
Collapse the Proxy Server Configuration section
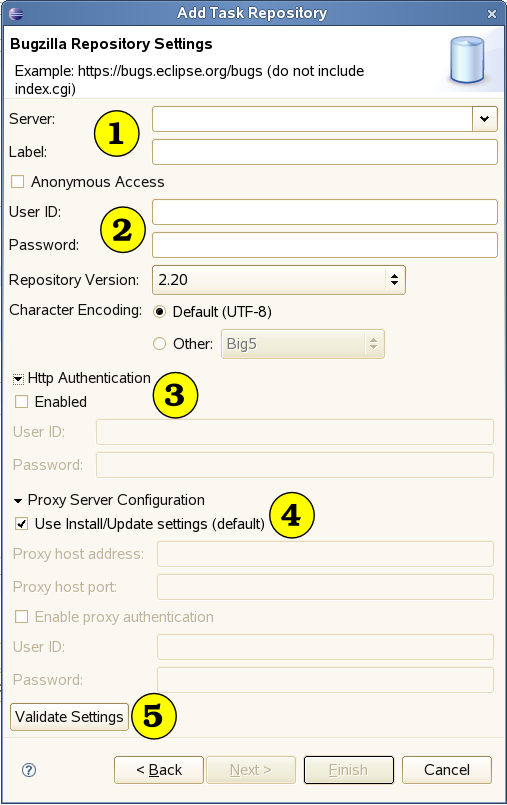pyautogui.click(x=18, y=501)
